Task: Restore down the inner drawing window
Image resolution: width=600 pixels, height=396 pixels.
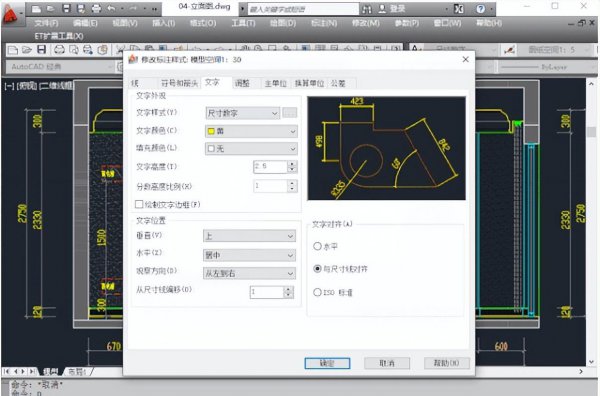Action: [582, 23]
